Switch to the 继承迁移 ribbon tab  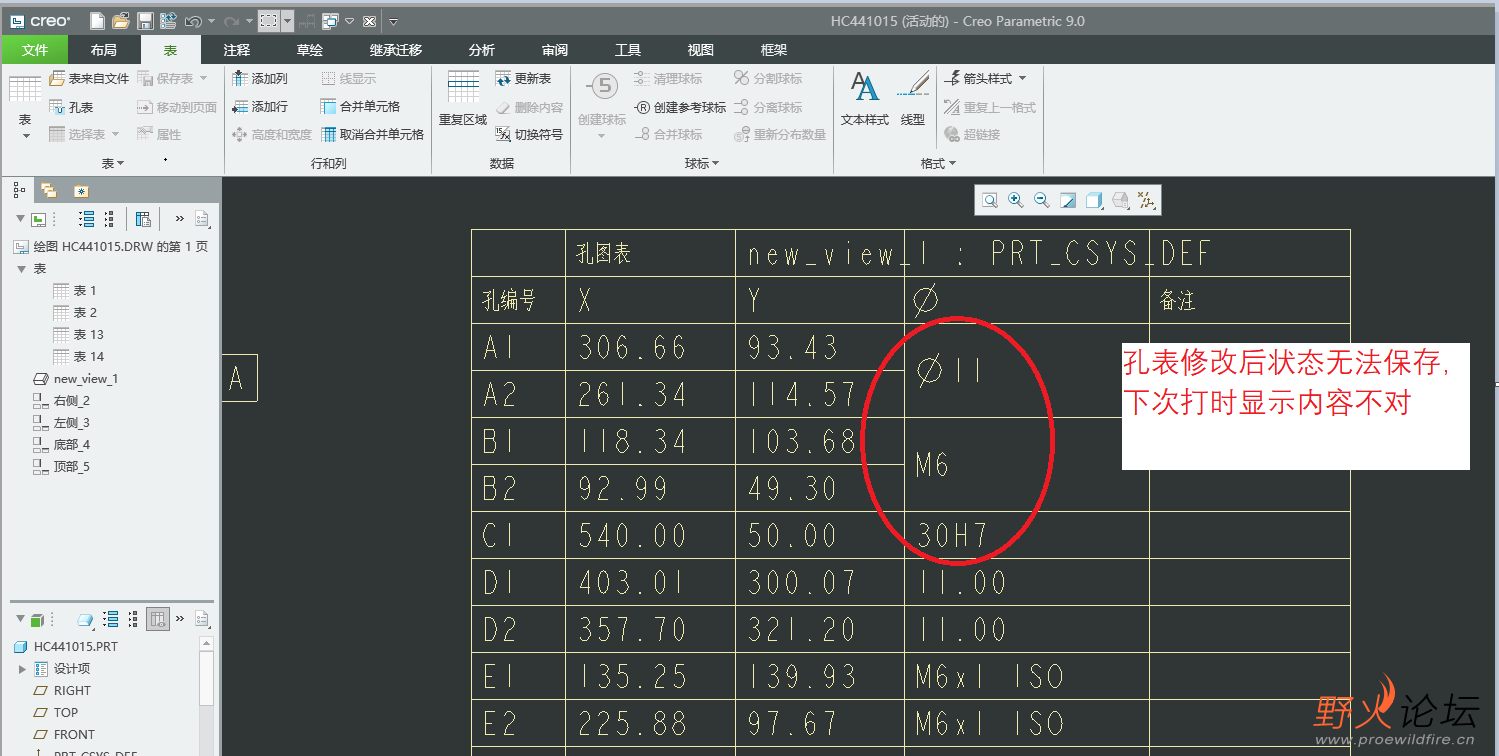click(396, 50)
